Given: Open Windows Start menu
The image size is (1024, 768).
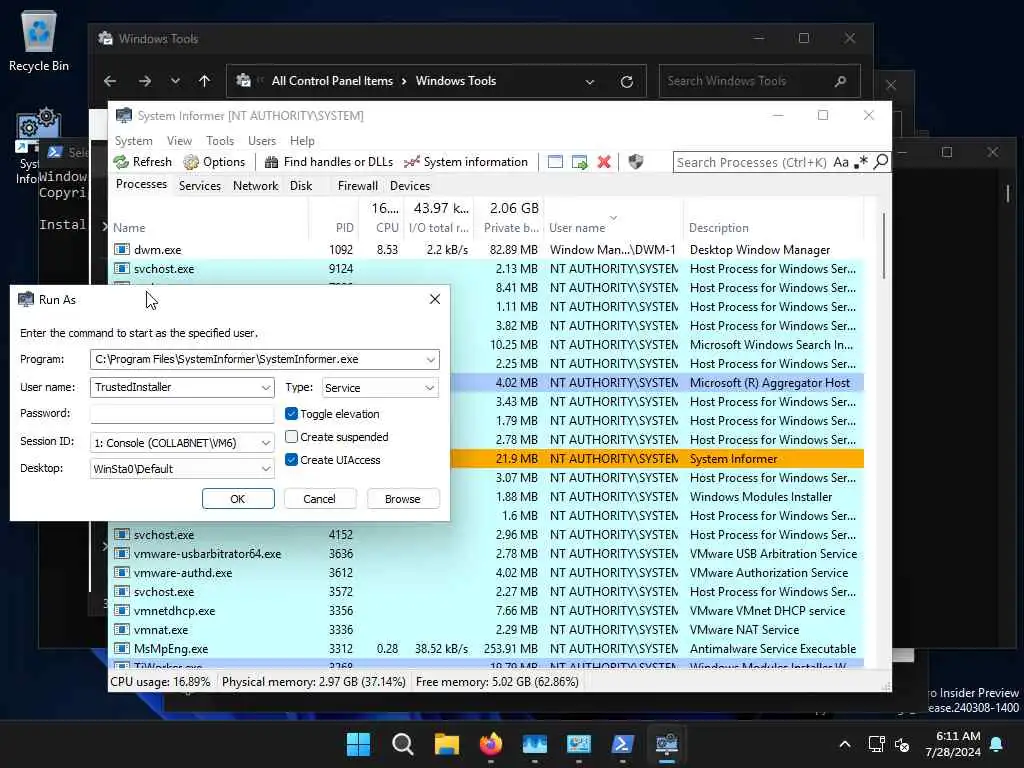Looking at the screenshot, I should point(358,744).
